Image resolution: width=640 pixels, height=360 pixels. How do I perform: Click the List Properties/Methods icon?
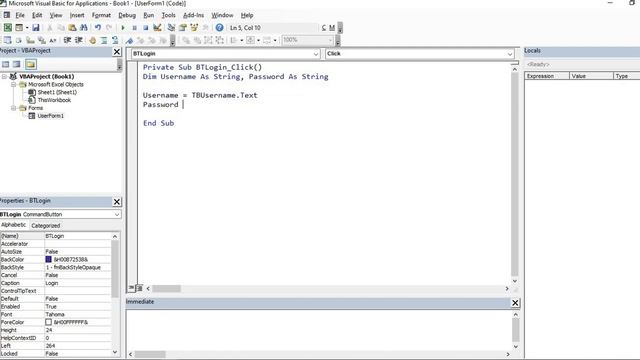pyautogui.click(x=7, y=40)
